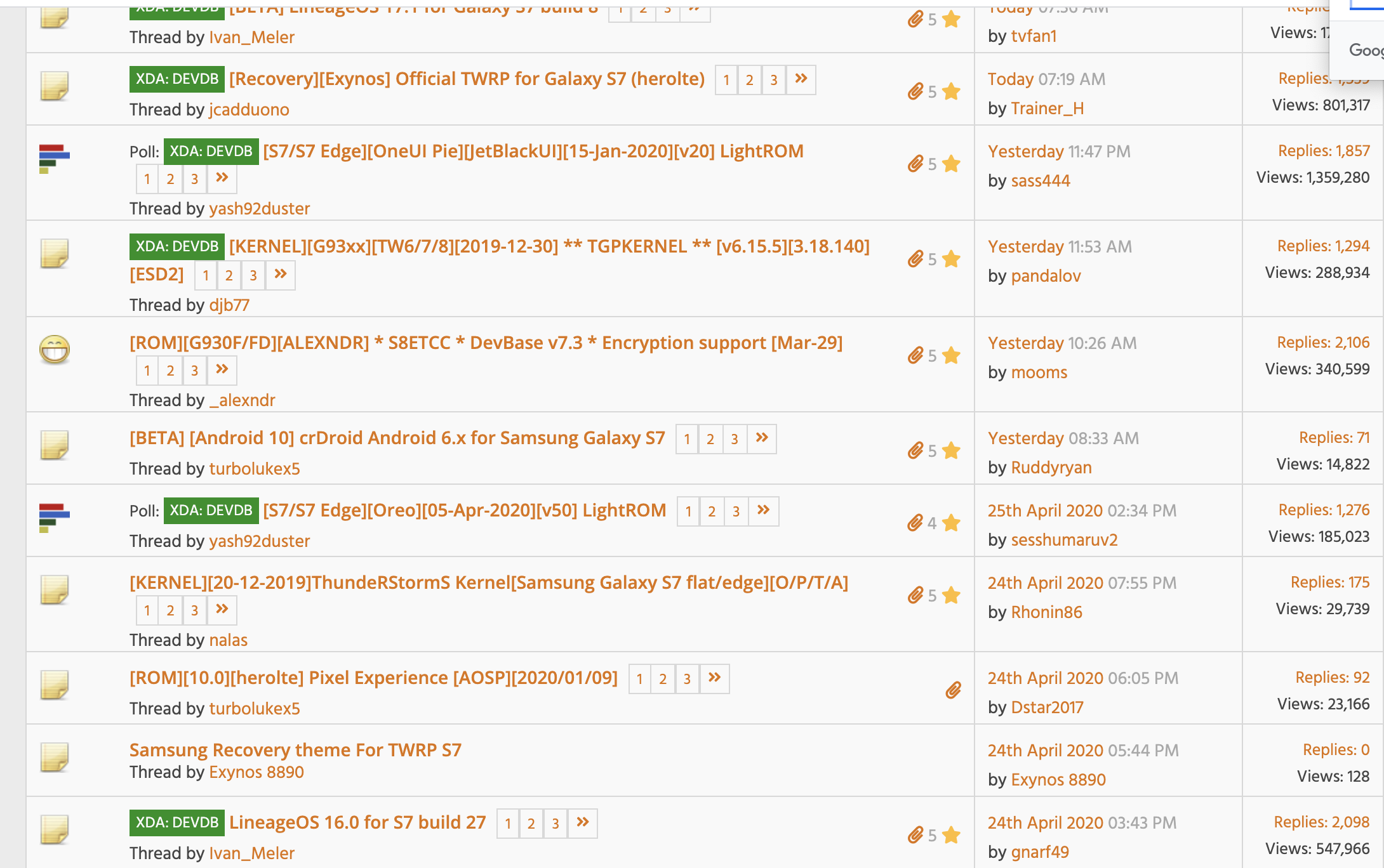Viewport: 1384px width, 868px height.
Task: View the profile of thread author jcadduono
Action: point(249,110)
